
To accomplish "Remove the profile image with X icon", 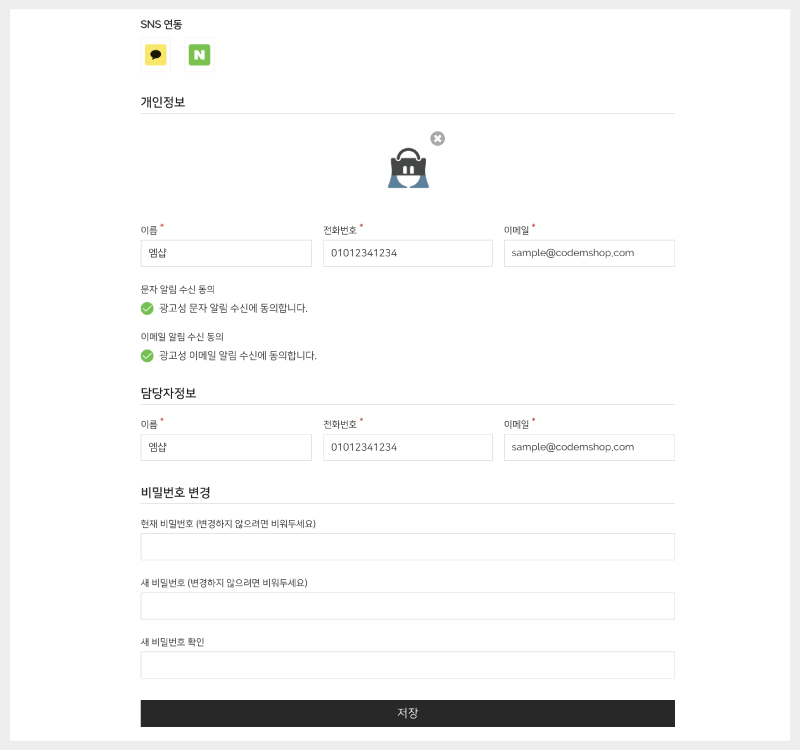I will pos(437,138).
